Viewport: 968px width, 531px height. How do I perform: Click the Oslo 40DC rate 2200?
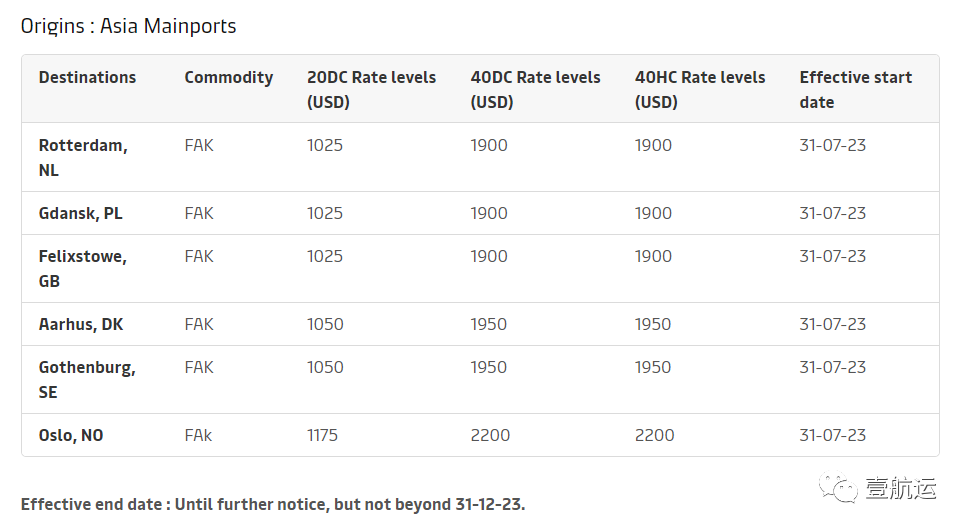pyautogui.click(x=490, y=435)
